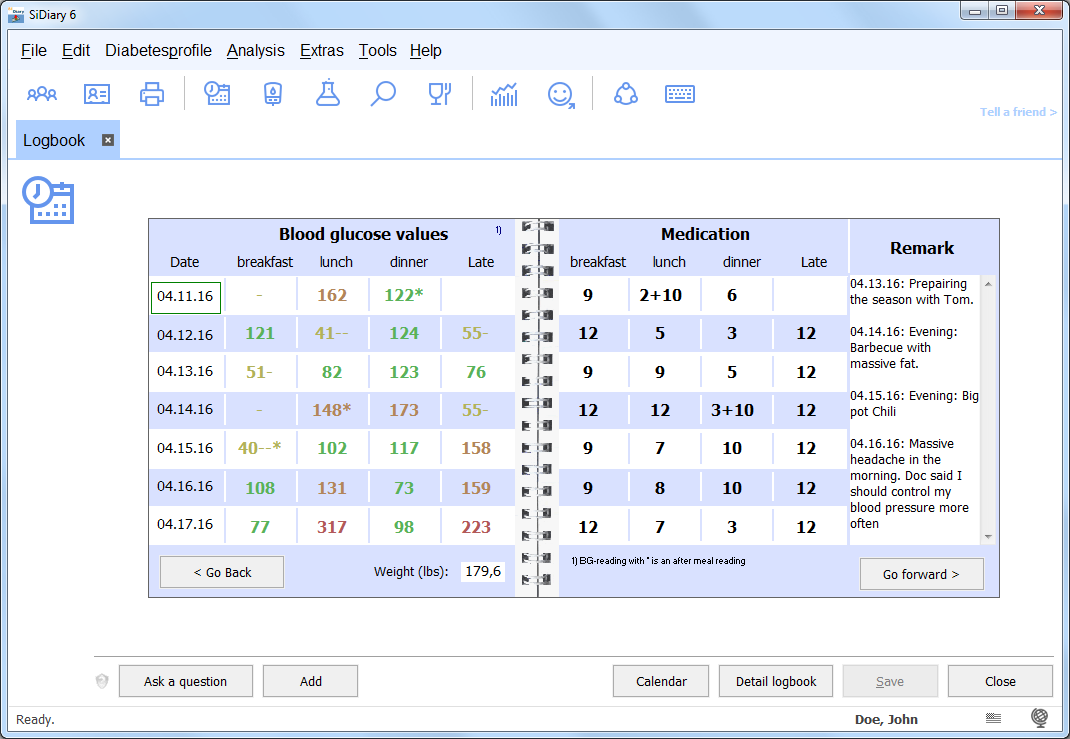Click the smiley face icon

(561, 94)
